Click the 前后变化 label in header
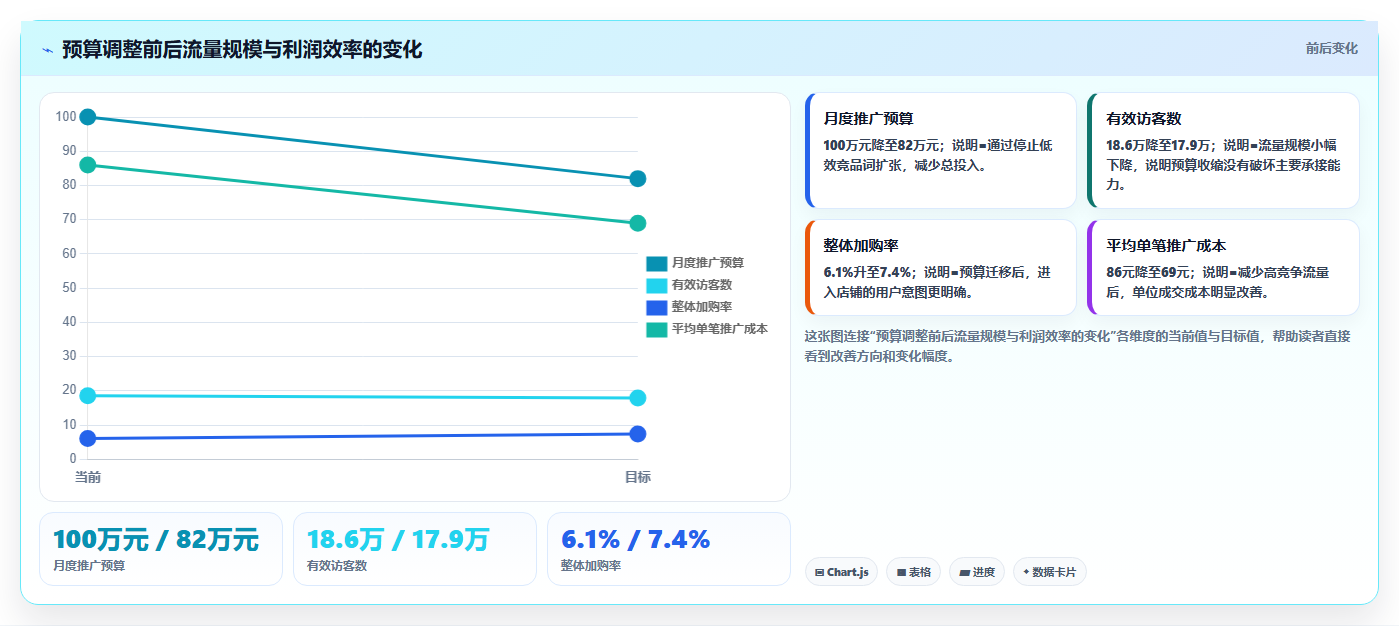The image size is (1399, 626). (1331, 48)
